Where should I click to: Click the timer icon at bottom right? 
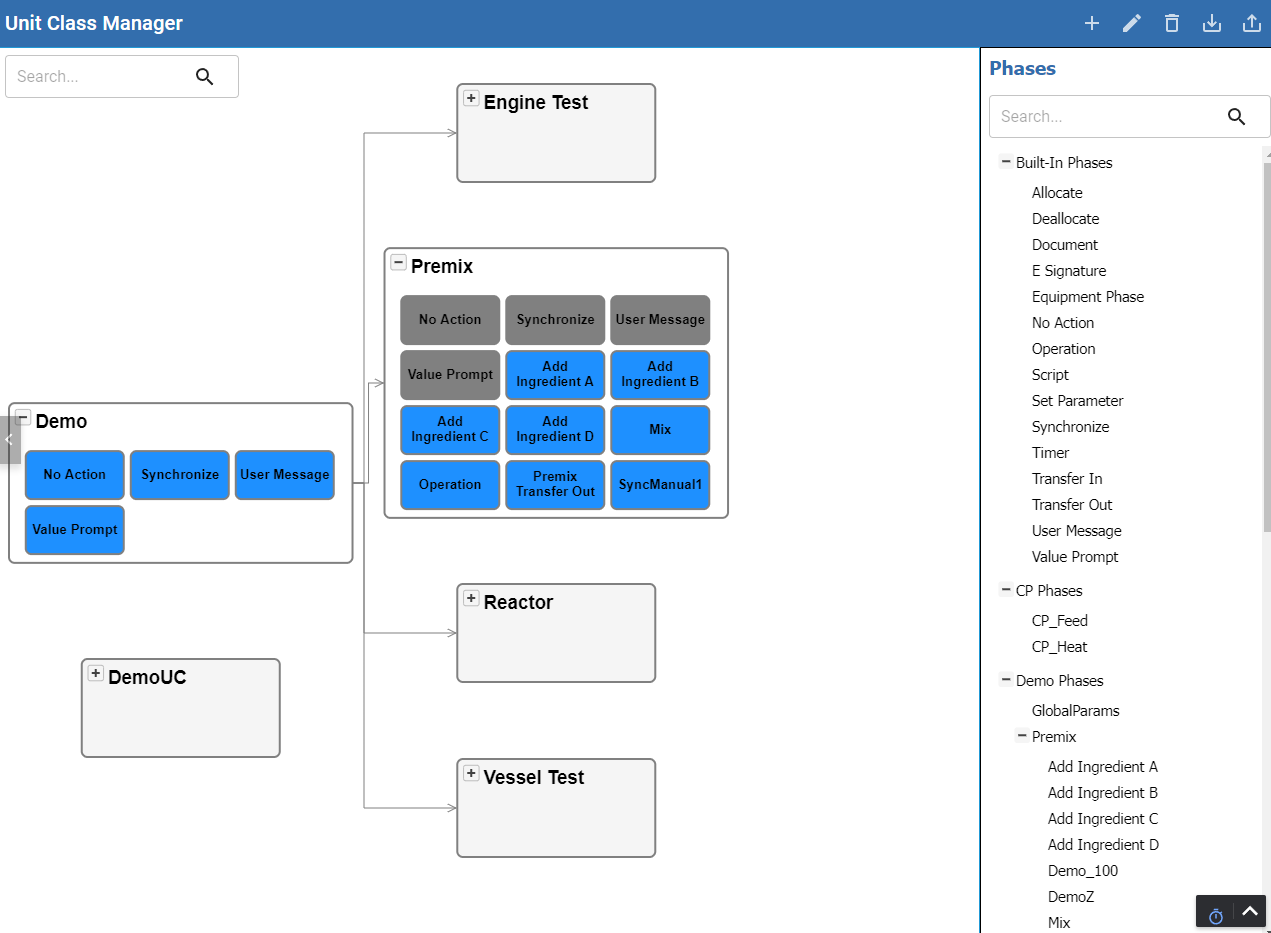click(1216, 915)
